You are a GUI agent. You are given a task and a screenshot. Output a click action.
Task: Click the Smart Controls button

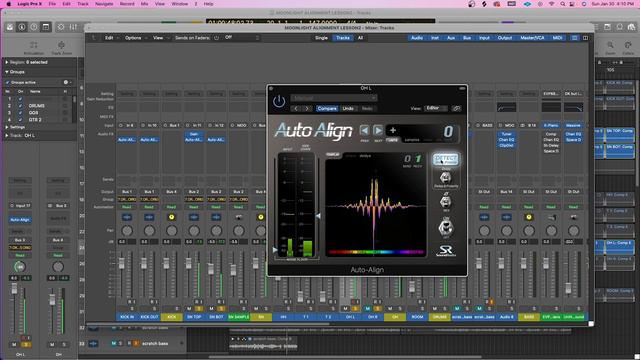tap(61, 27)
